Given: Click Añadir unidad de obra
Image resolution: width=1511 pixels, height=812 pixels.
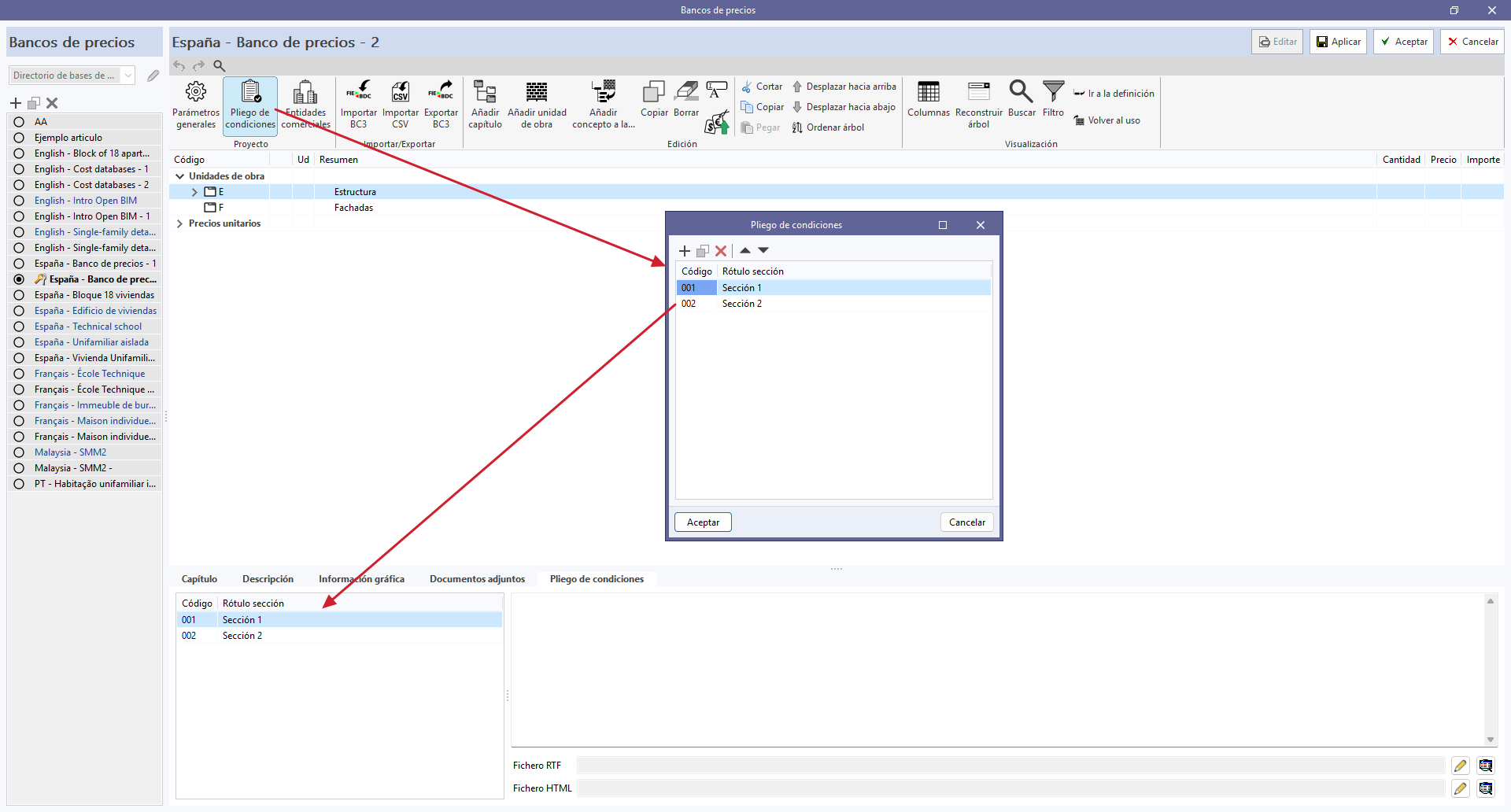Looking at the screenshot, I should click(x=537, y=105).
